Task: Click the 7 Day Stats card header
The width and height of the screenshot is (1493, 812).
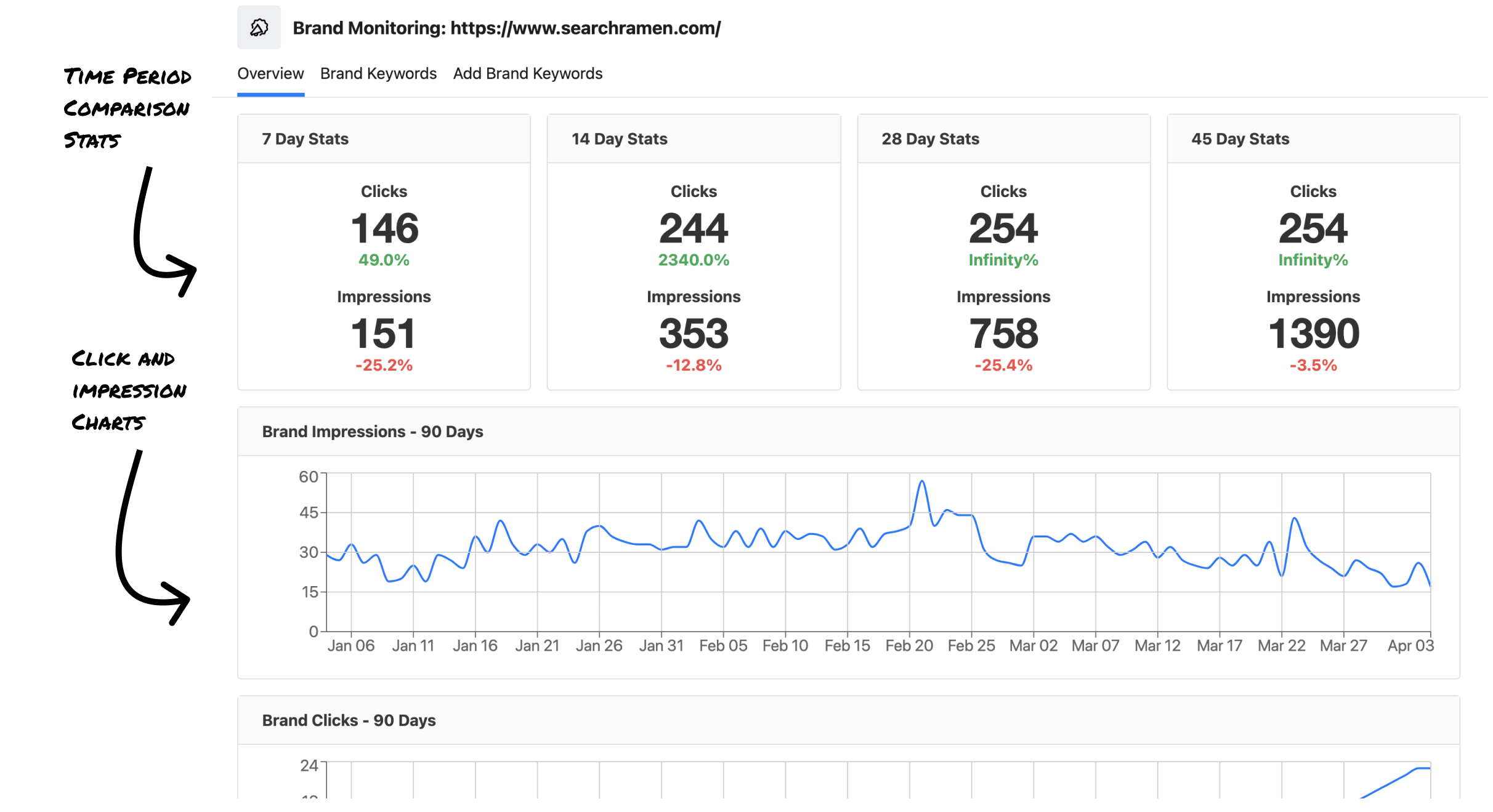Action: pos(305,139)
